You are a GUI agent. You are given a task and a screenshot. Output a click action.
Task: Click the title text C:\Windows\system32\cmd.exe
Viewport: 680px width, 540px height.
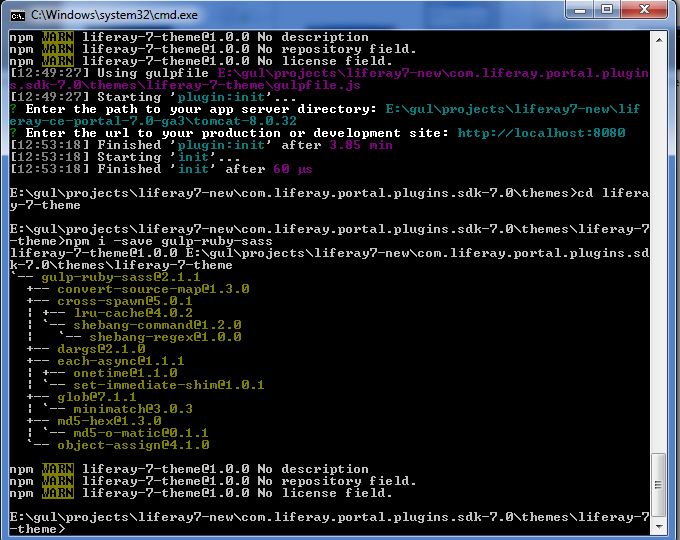coord(114,15)
